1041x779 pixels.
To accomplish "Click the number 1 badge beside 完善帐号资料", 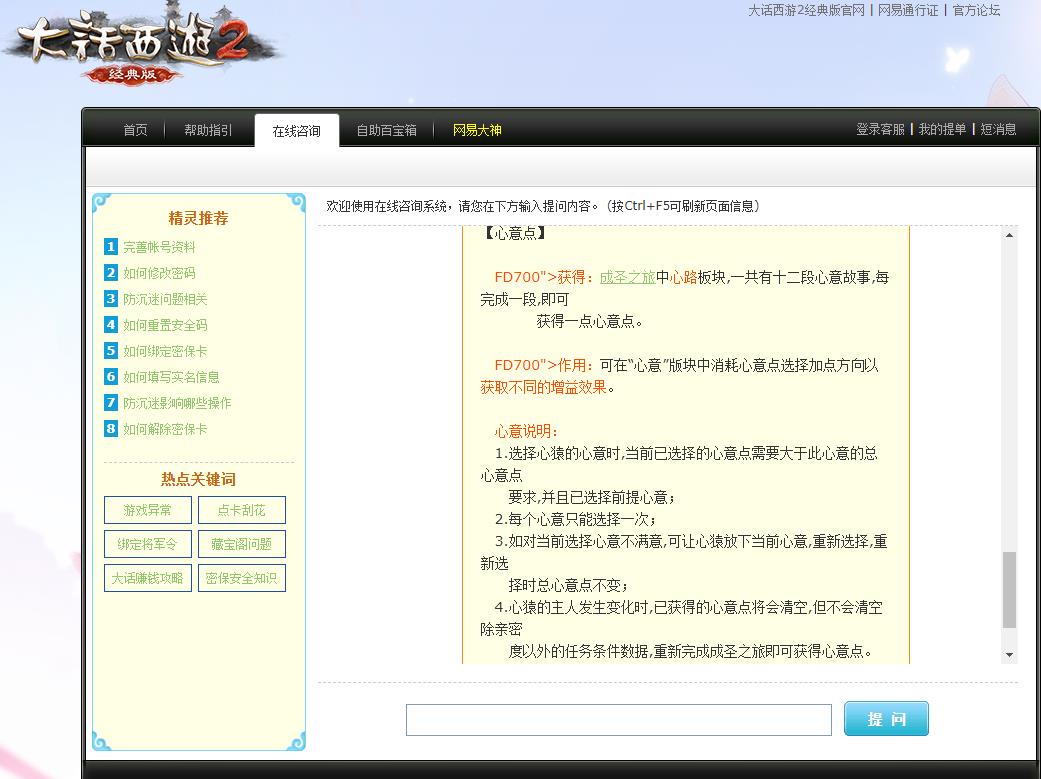I will click(111, 247).
